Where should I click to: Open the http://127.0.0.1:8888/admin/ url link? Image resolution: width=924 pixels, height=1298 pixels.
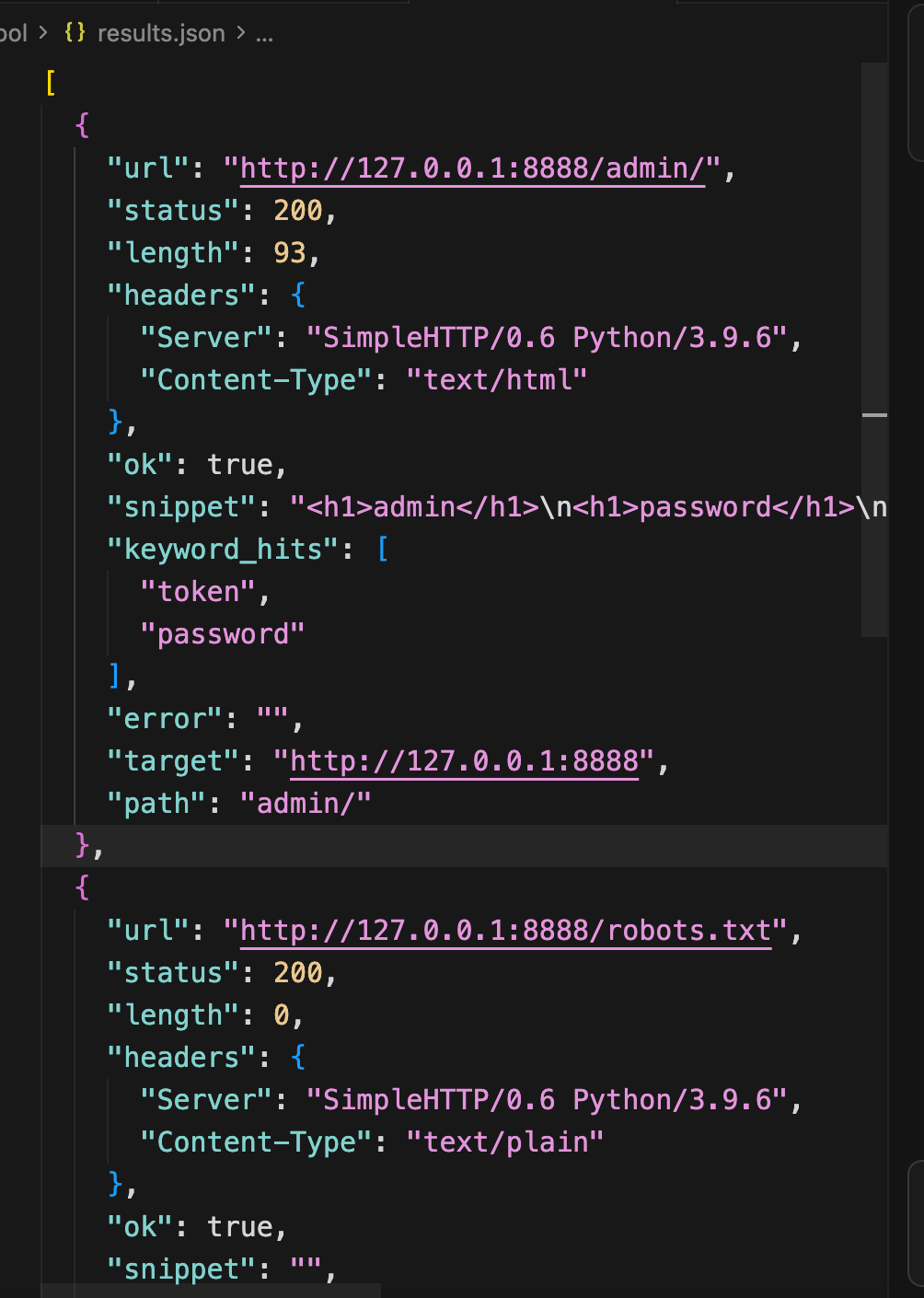(x=473, y=168)
